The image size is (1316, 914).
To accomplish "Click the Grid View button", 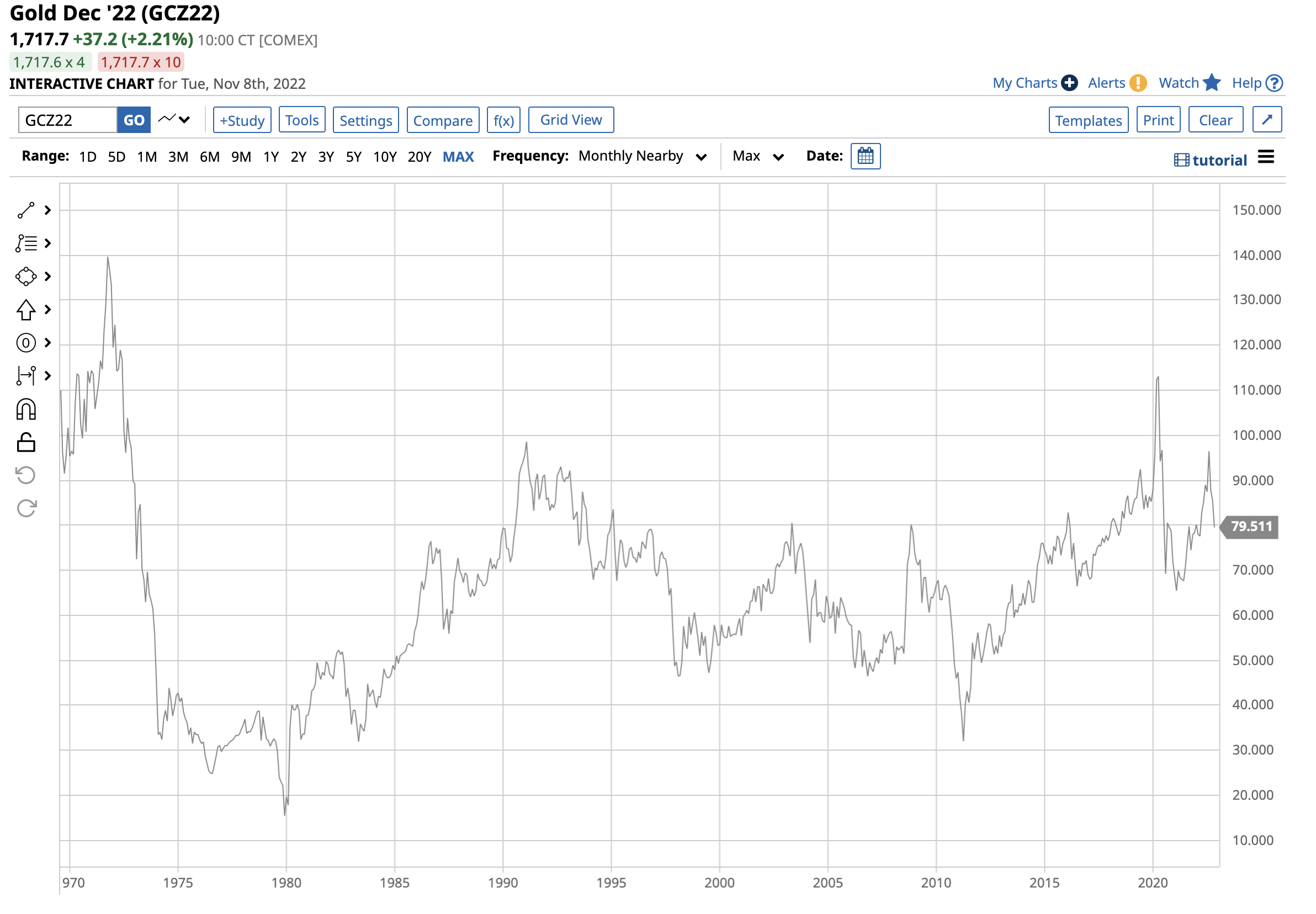I will click(x=571, y=120).
